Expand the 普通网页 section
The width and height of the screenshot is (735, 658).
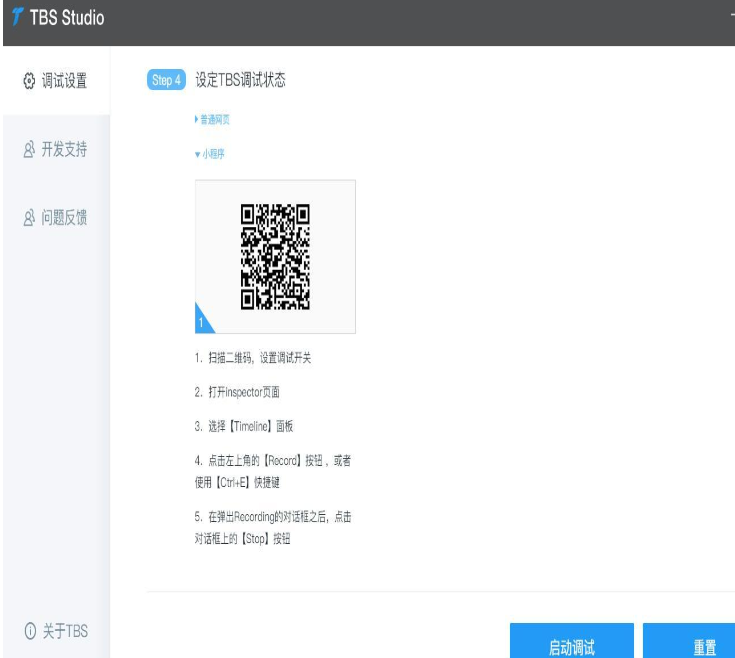click(x=212, y=120)
